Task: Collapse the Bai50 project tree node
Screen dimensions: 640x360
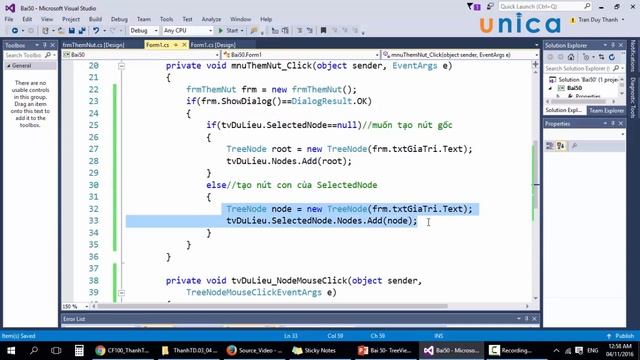Action: coord(550,88)
